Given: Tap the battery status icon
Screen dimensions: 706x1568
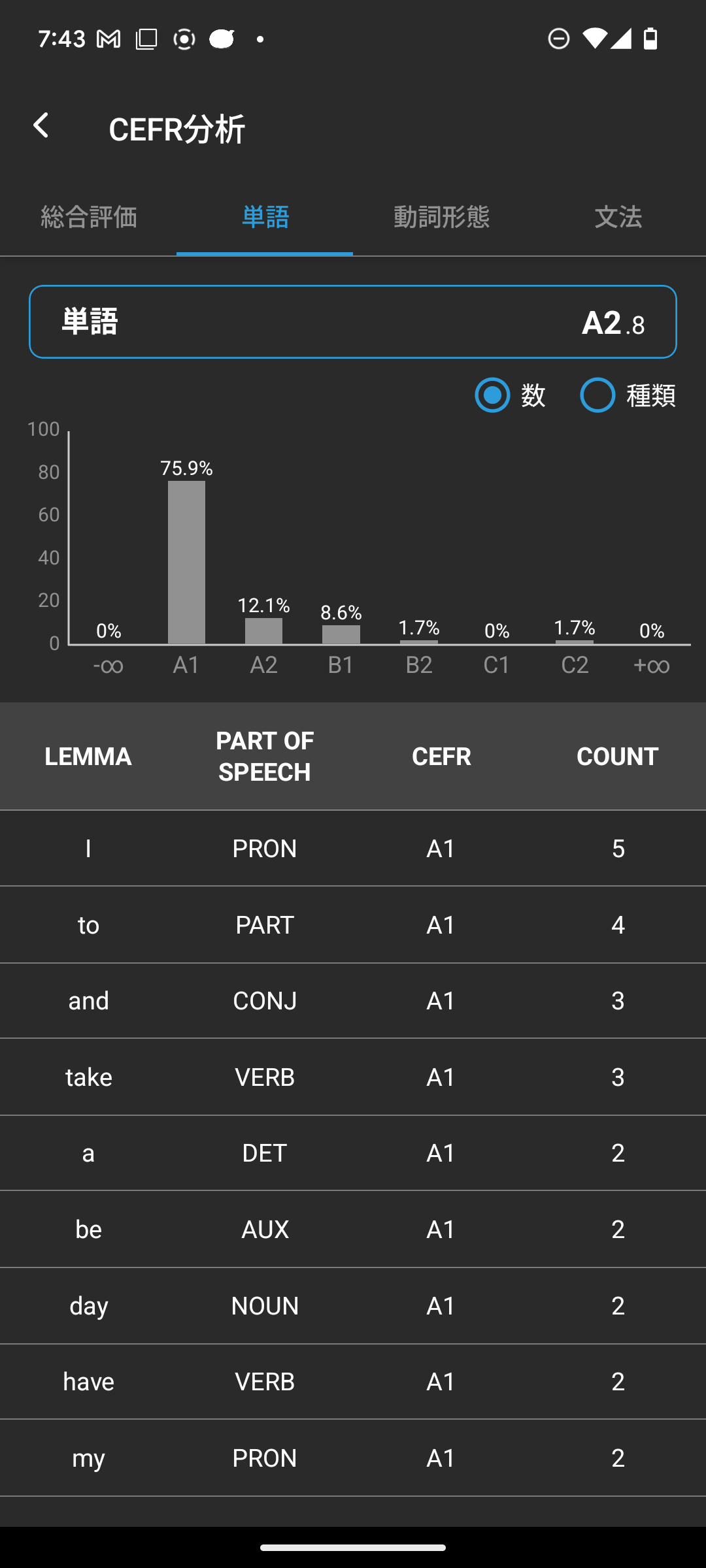Looking at the screenshot, I should tap(650, 39).
